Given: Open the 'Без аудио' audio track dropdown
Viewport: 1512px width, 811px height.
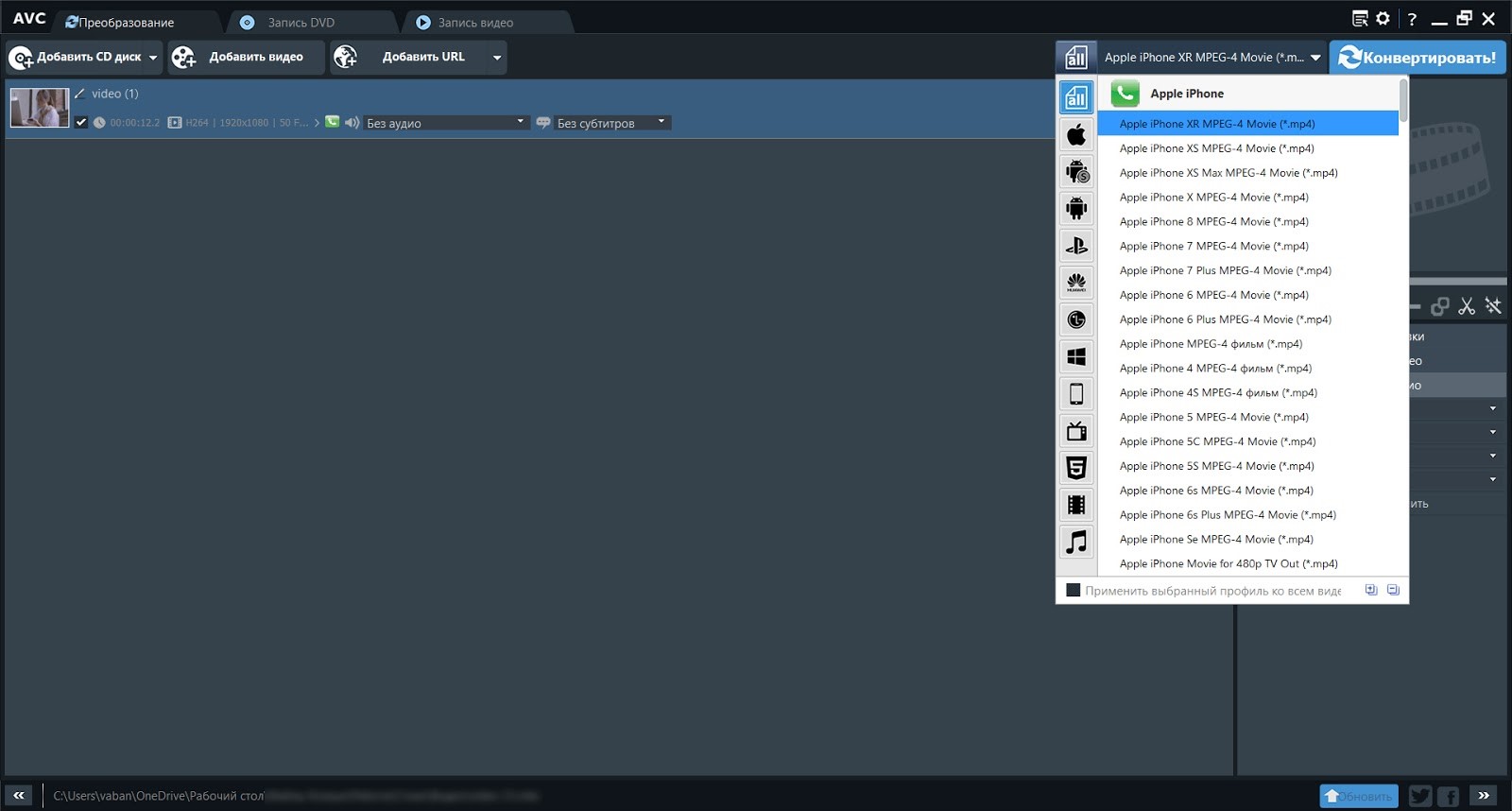Looking at the screenshot, I should click(446, 123).
